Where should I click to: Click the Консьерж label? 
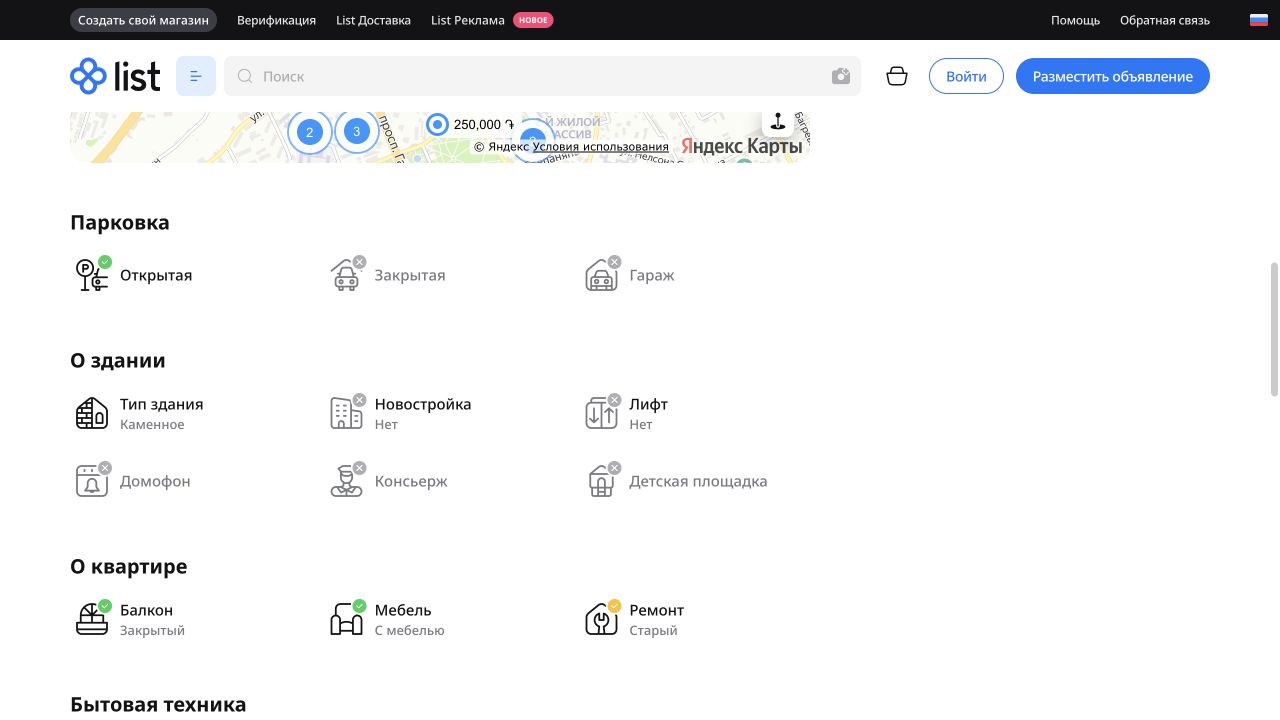pos(411,481)
